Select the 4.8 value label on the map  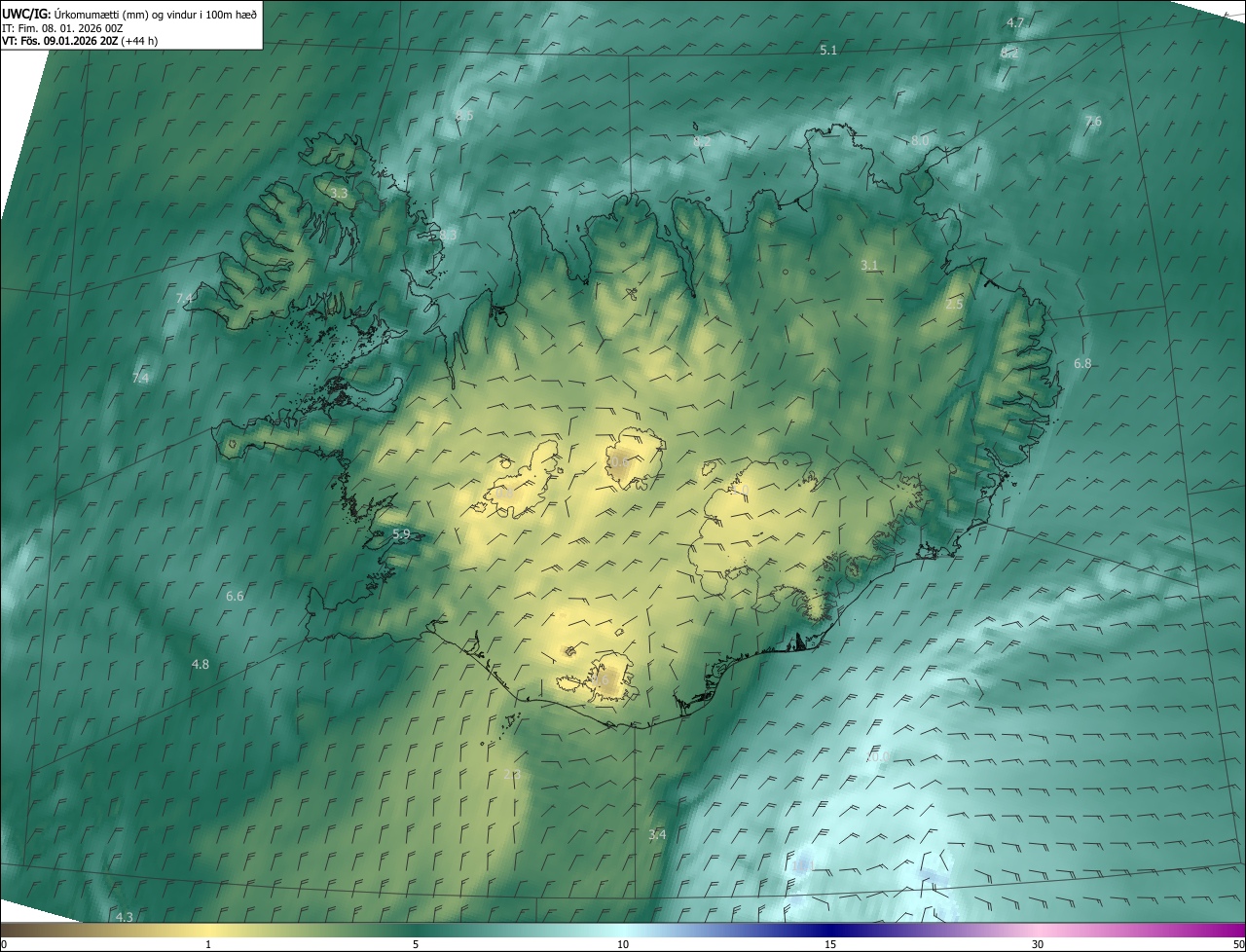(x=200, y=664)
